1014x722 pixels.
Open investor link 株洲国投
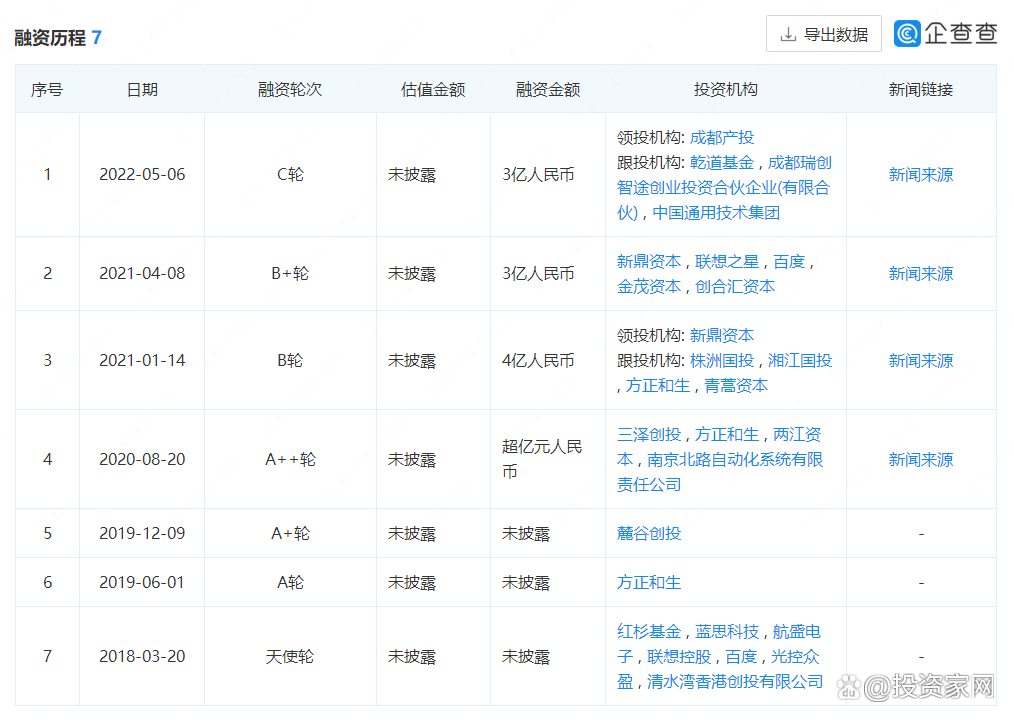tap(722, 360)
